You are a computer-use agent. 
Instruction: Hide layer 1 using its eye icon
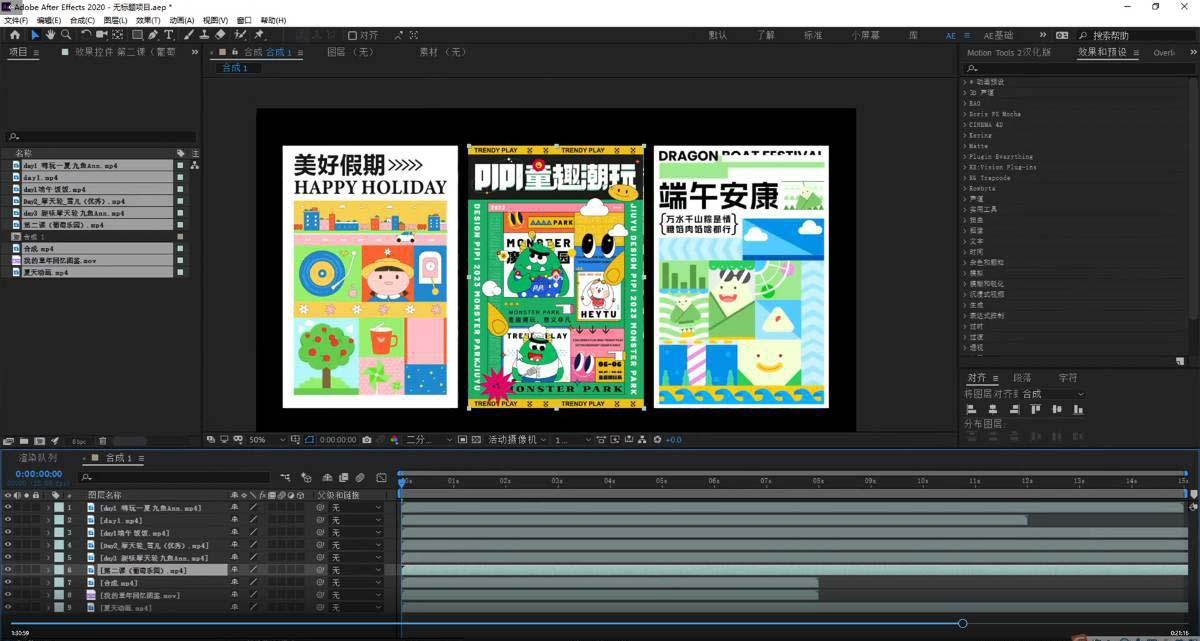point(8,508)
